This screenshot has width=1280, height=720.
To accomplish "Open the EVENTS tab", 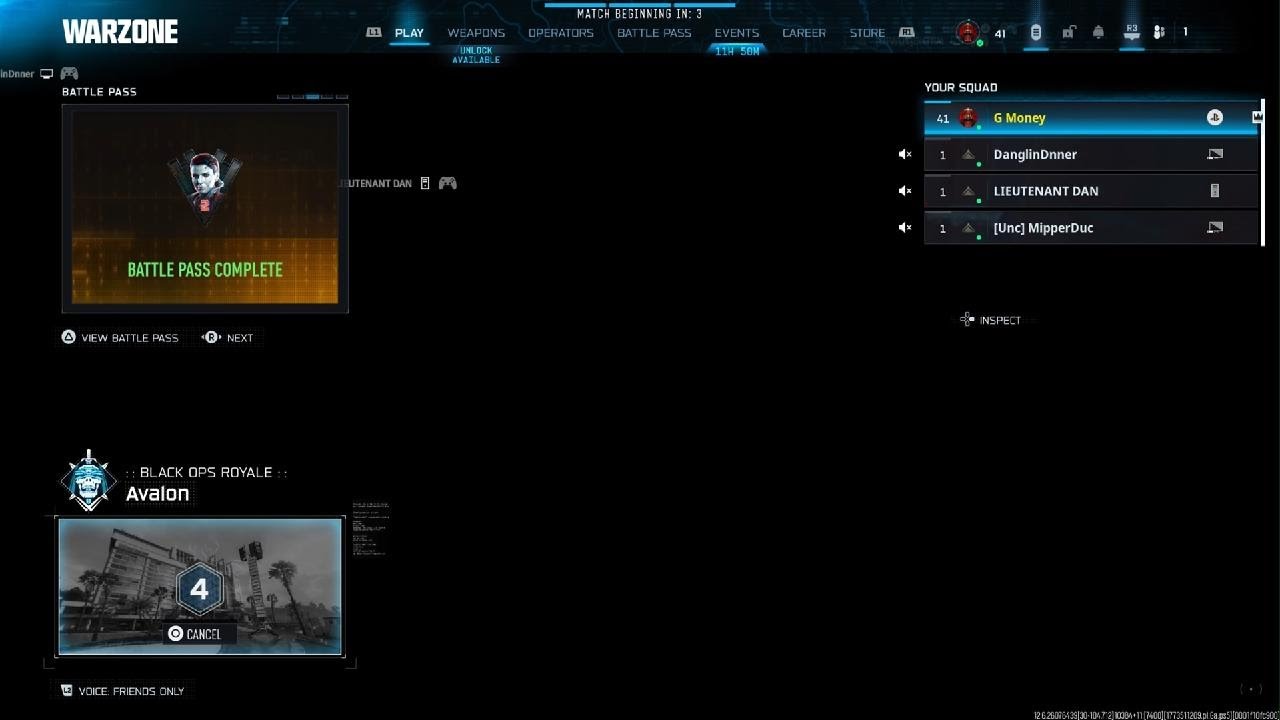I will point(737,33).
